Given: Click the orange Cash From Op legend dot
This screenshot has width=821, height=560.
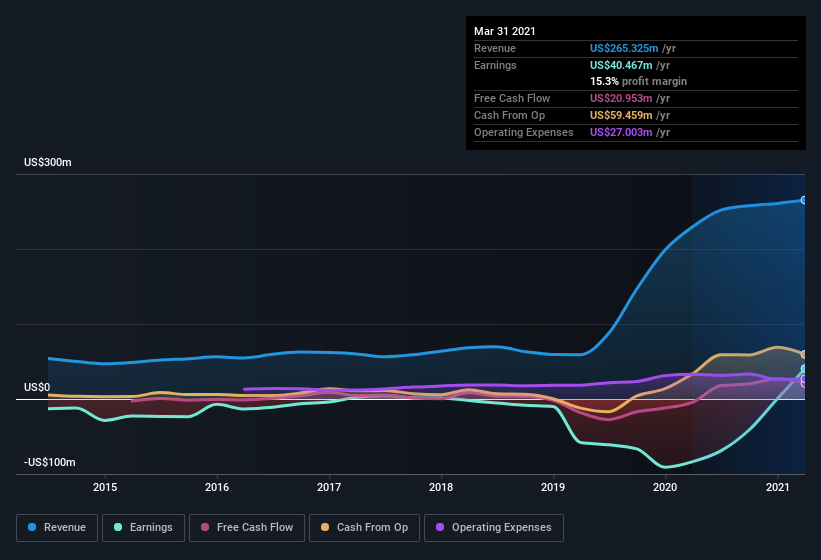Looking at the screenshot, I should pyautogui.click(x=327, y=527).
